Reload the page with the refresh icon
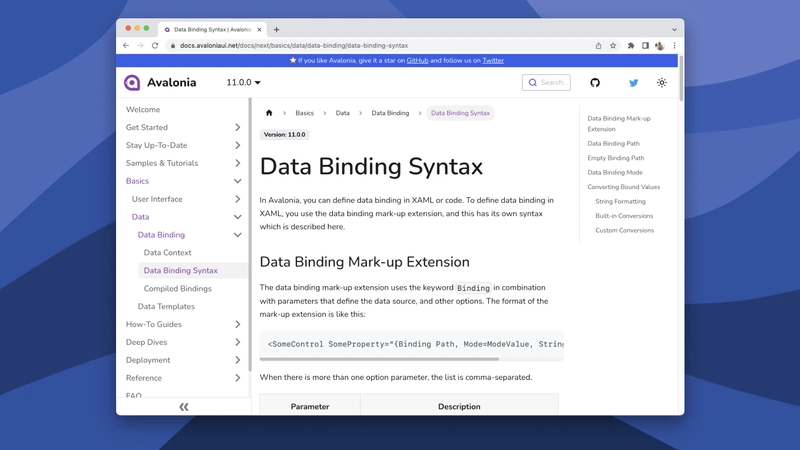 click(155, 45)
